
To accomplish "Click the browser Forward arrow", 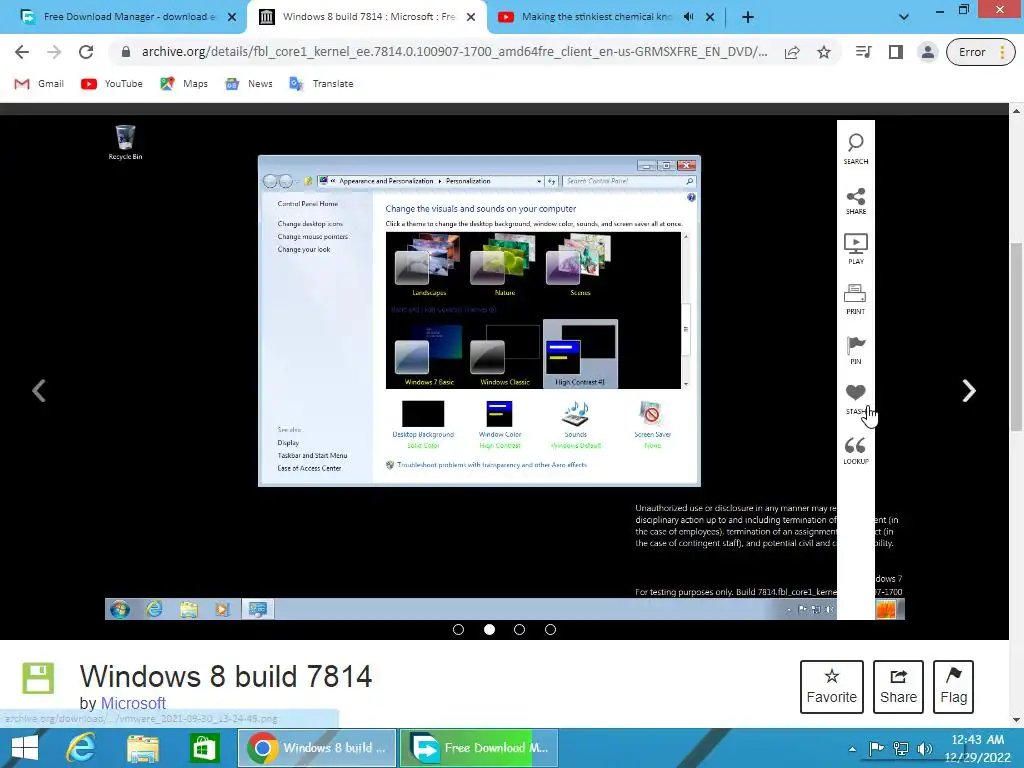I will click(54, 52).
